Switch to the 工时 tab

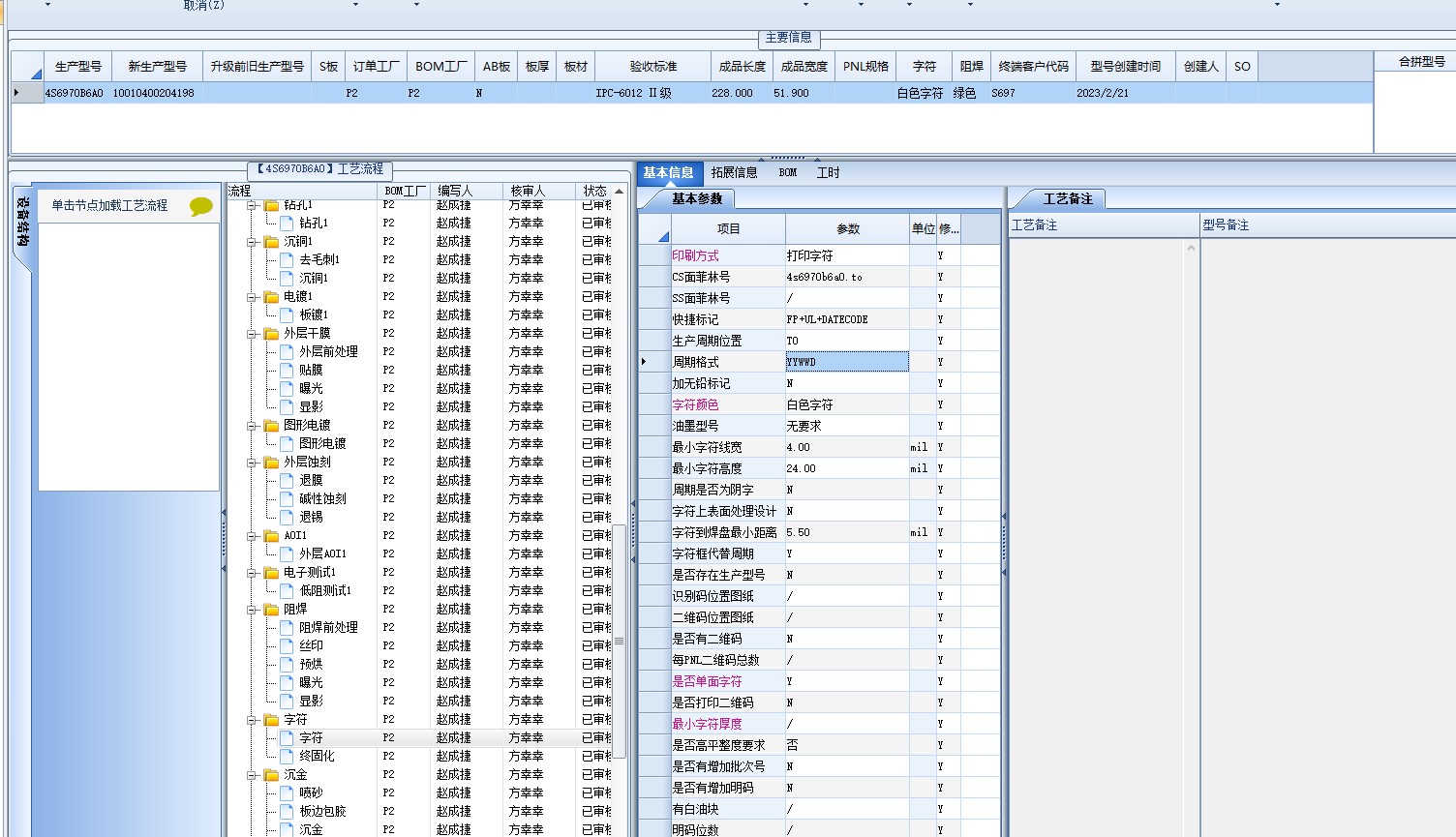point(829,172)
